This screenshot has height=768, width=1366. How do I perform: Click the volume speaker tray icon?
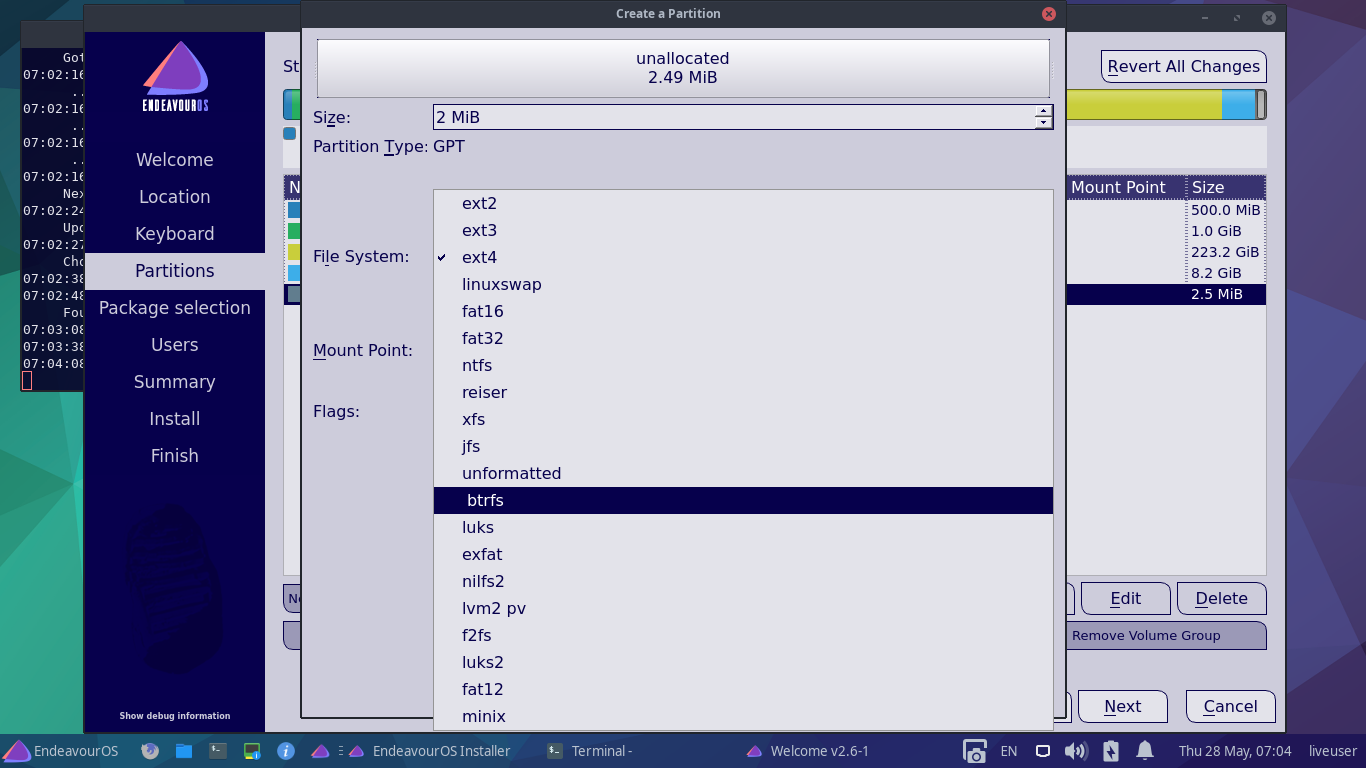click(1075, 751)
